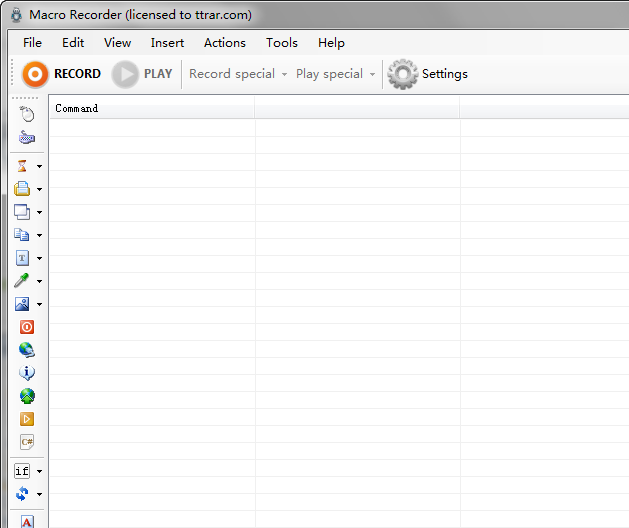The height and width of the screenshot is (528, 629).
Task: Click the Macro Recorder title bar icon
Action: point(16,15)
